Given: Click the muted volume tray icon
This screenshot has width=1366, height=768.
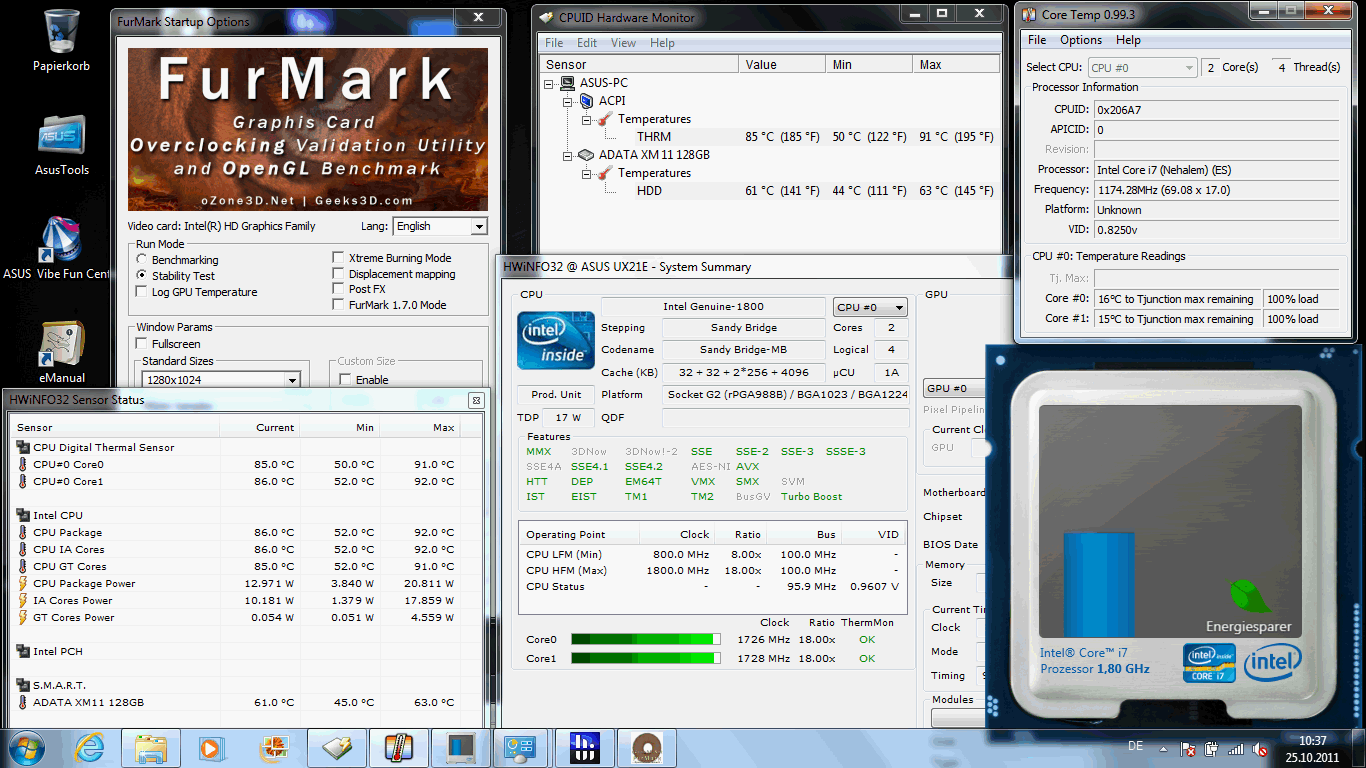Looking at the screenshot, I should (x=1260, y=748).
